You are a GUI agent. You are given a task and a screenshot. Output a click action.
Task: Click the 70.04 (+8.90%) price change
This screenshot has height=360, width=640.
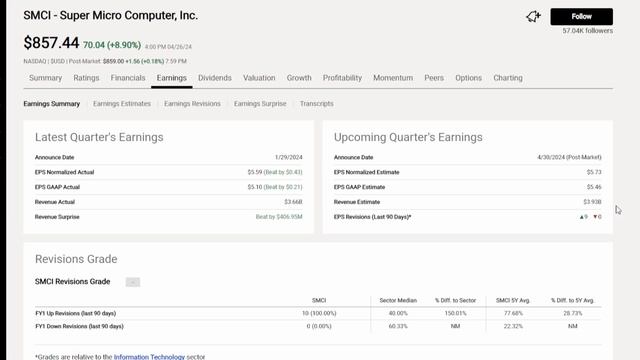pyautogui.click(x=112, y=45)
